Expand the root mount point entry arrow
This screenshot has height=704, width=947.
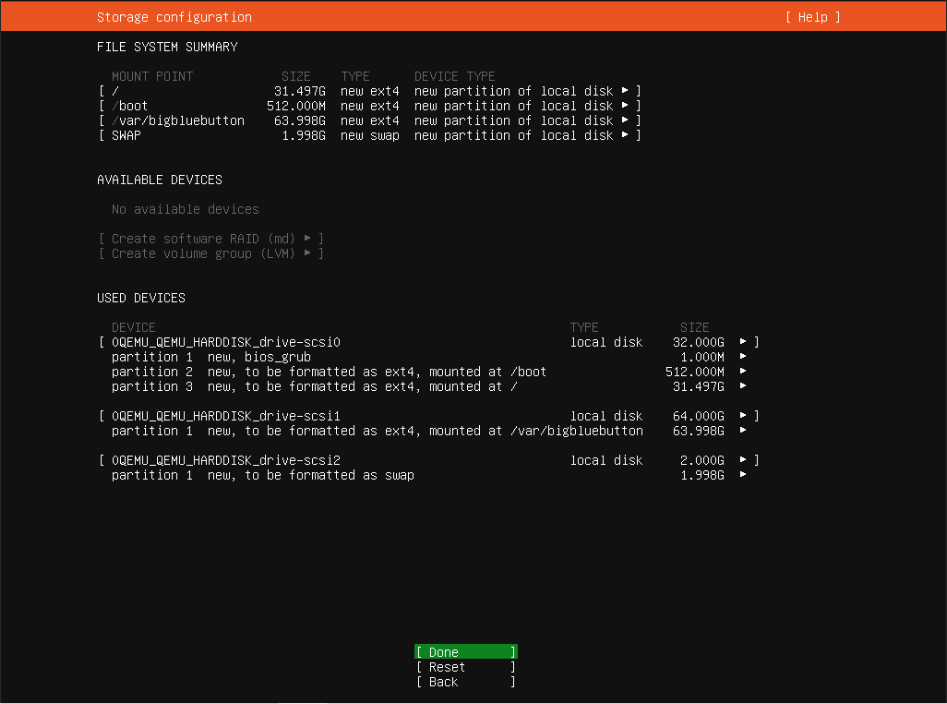pyautogui.click(x=625, y=91)
